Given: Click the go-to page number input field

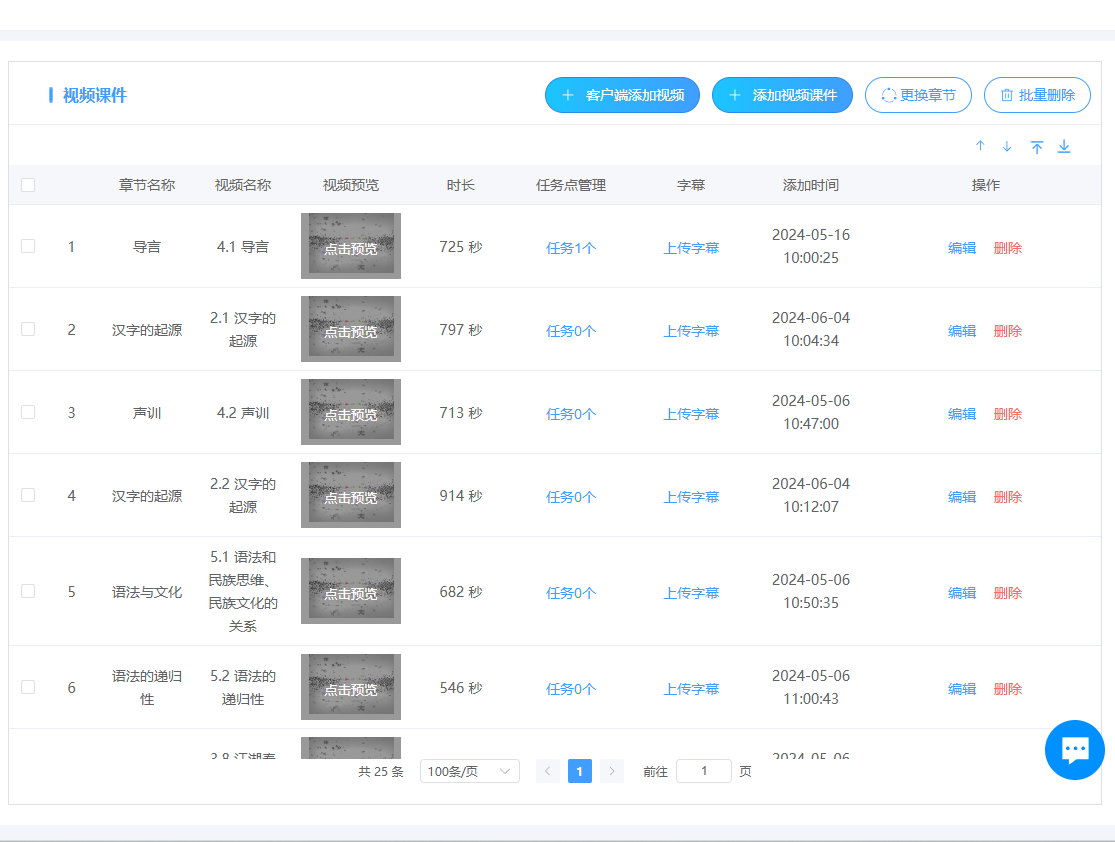Looking at the screenshot, I should point(703,771).
